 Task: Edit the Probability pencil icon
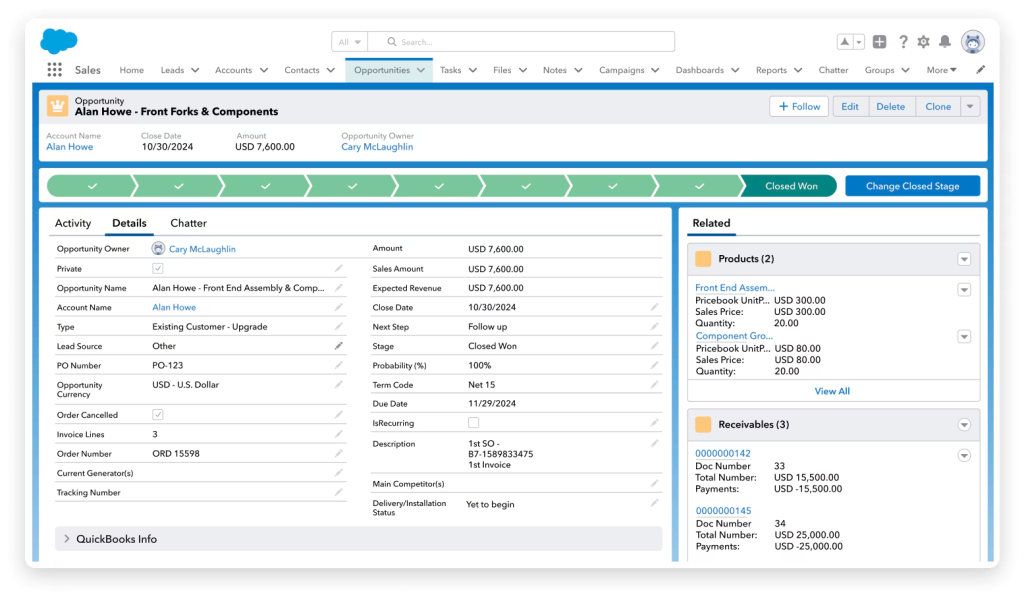click(x=654, y=365)
